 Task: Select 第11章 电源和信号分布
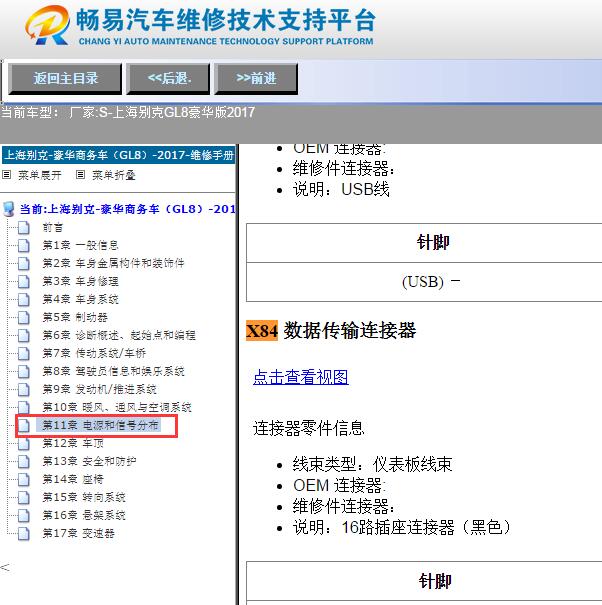100,425
